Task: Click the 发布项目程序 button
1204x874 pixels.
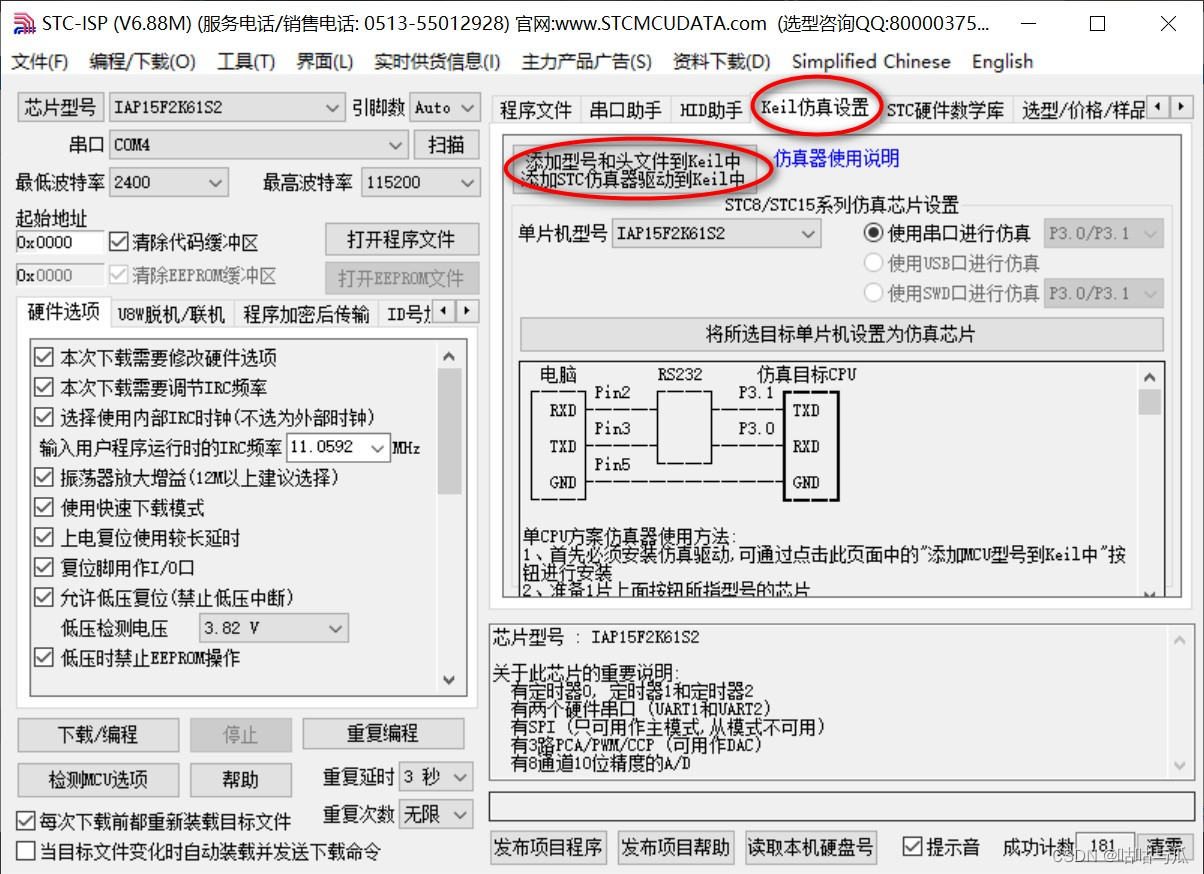Action: pos(549,848)
